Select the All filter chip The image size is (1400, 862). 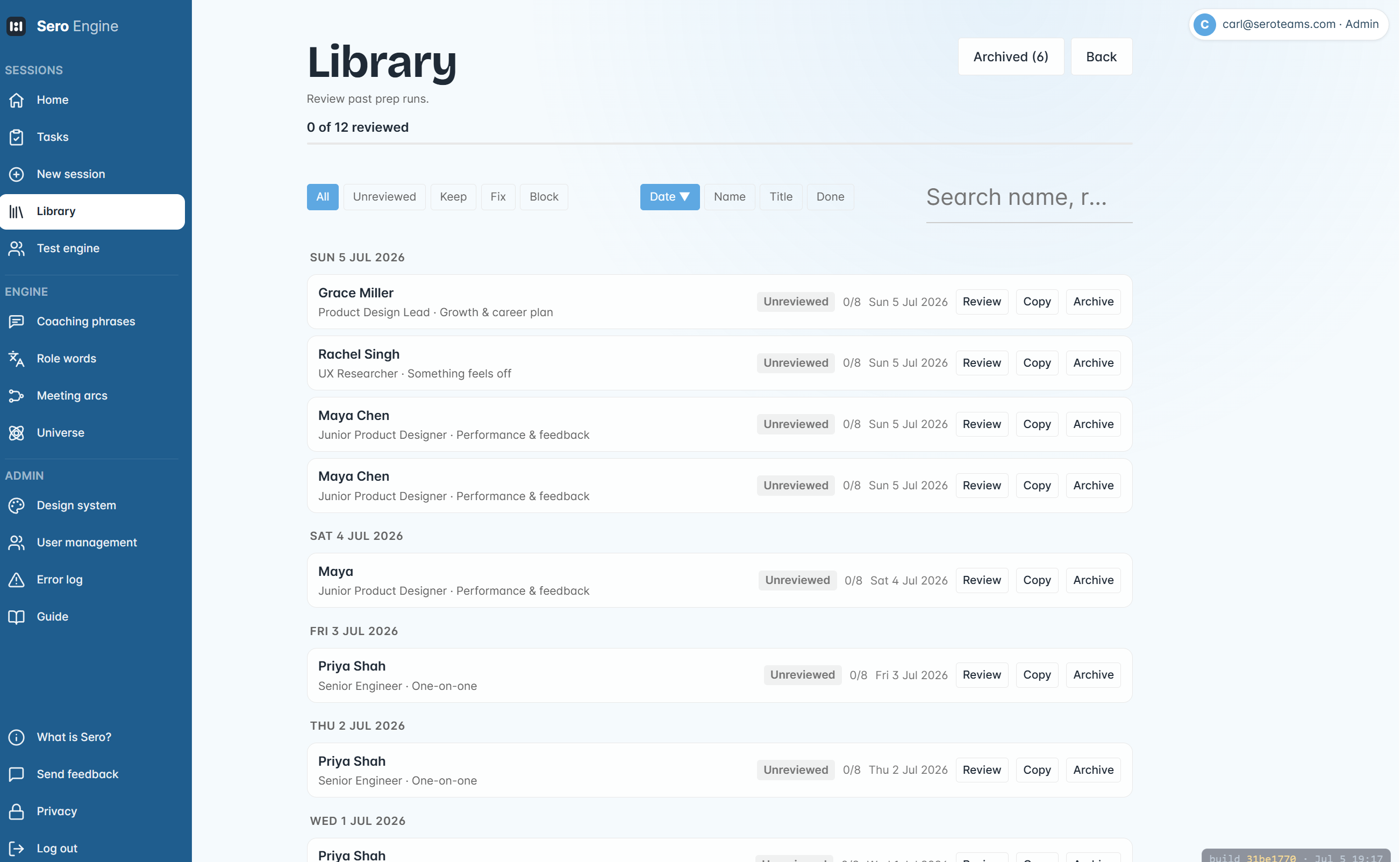323,197
